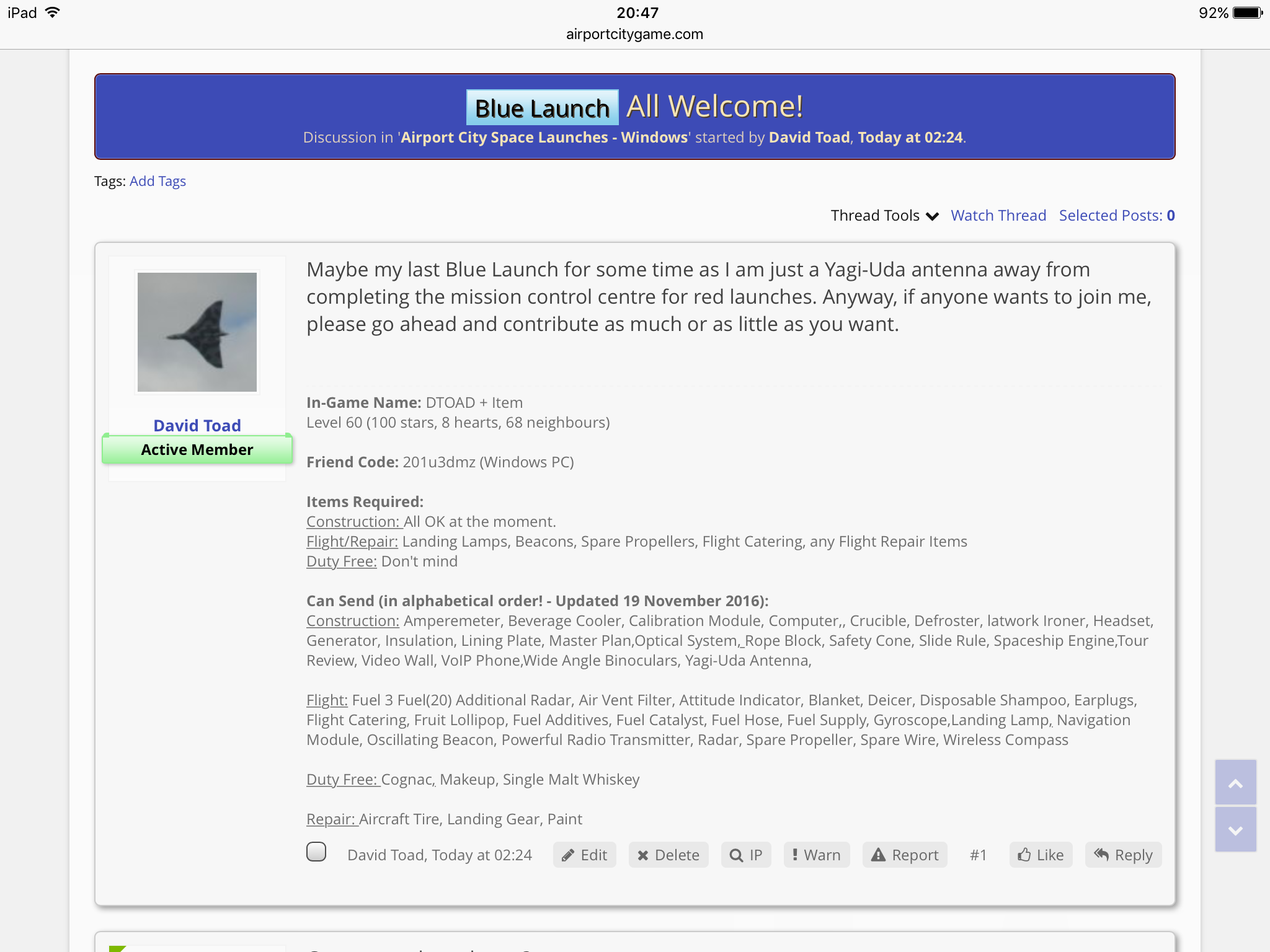Click the Delete X icon
Viewport: 1270px width, 952px height.
pyautogui.click(x=643, y=855)
